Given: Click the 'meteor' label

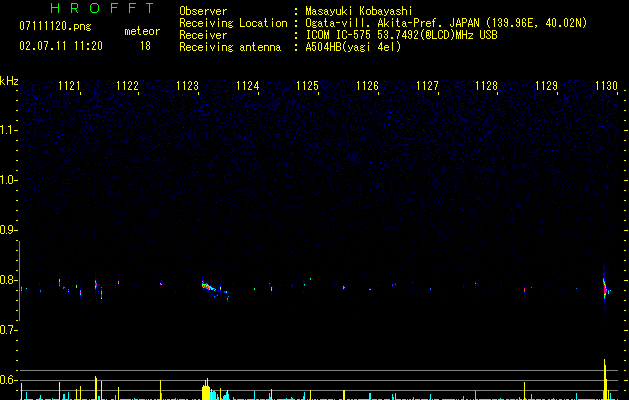Looking at the screenshot, I should (x=142, y=31).
